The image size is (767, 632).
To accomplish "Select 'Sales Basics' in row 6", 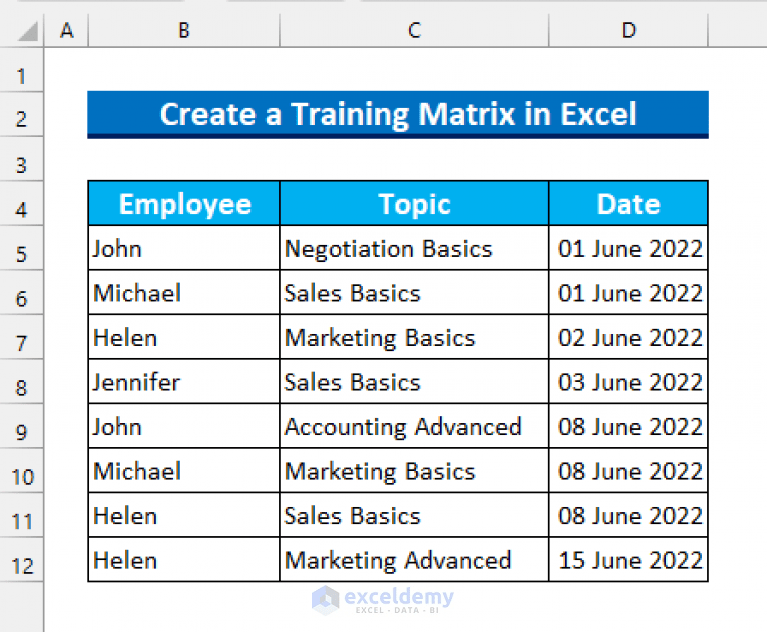I will [414, 293].
